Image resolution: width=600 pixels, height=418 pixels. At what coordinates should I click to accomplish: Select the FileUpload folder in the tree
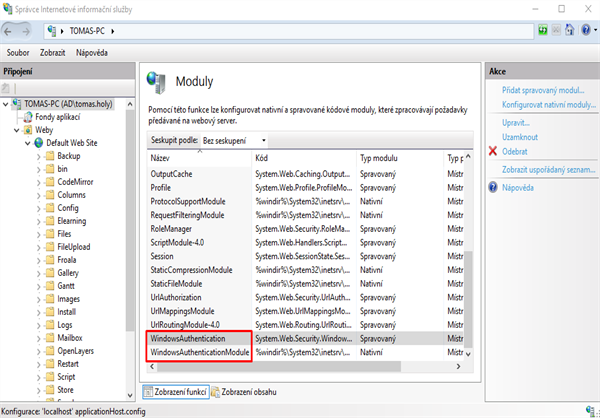[x=74, y=247]
